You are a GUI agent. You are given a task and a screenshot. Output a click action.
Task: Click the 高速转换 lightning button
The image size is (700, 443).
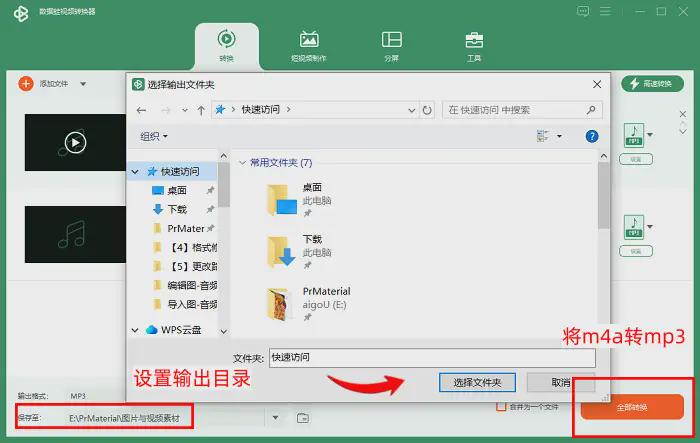pos(651,84)
